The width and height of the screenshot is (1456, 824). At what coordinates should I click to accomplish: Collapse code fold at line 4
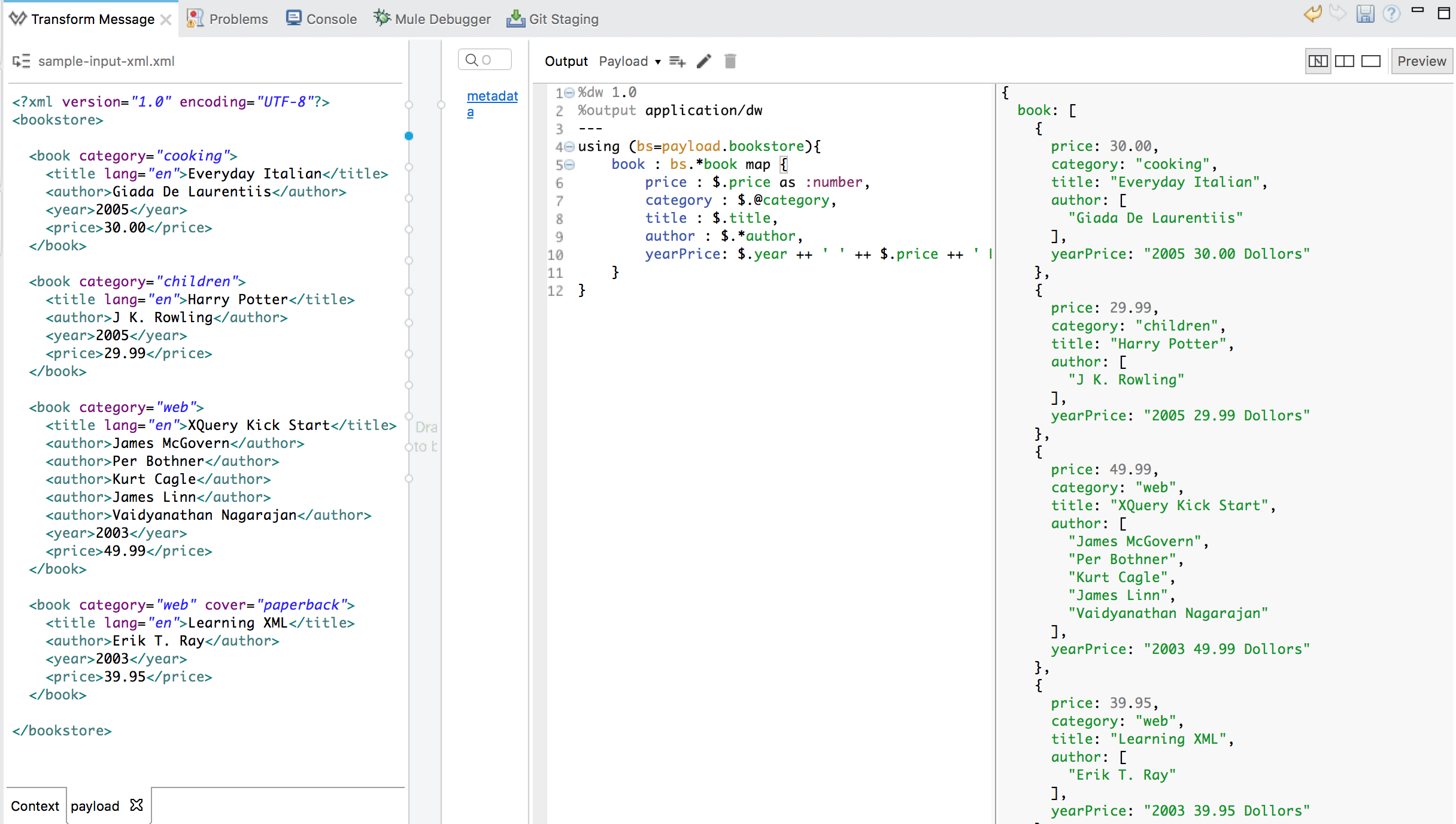coord(569,147)
